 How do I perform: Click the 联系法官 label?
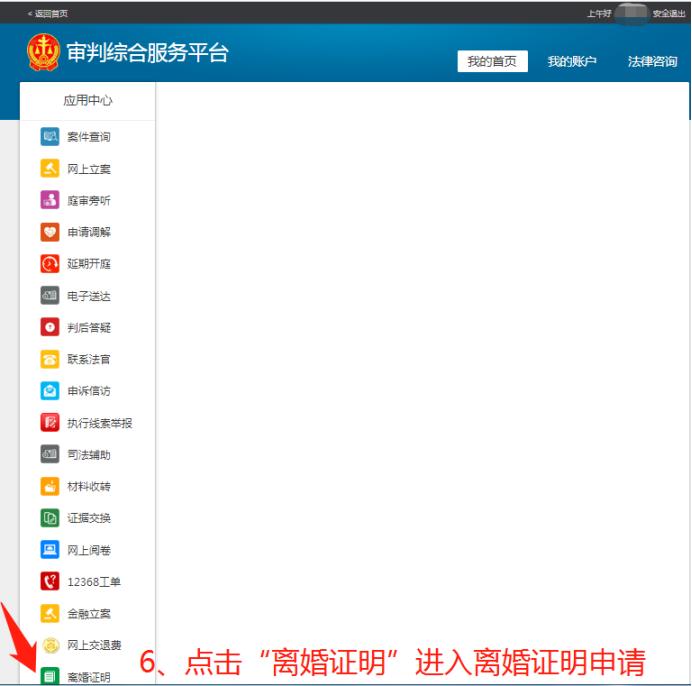pos(89,359)
